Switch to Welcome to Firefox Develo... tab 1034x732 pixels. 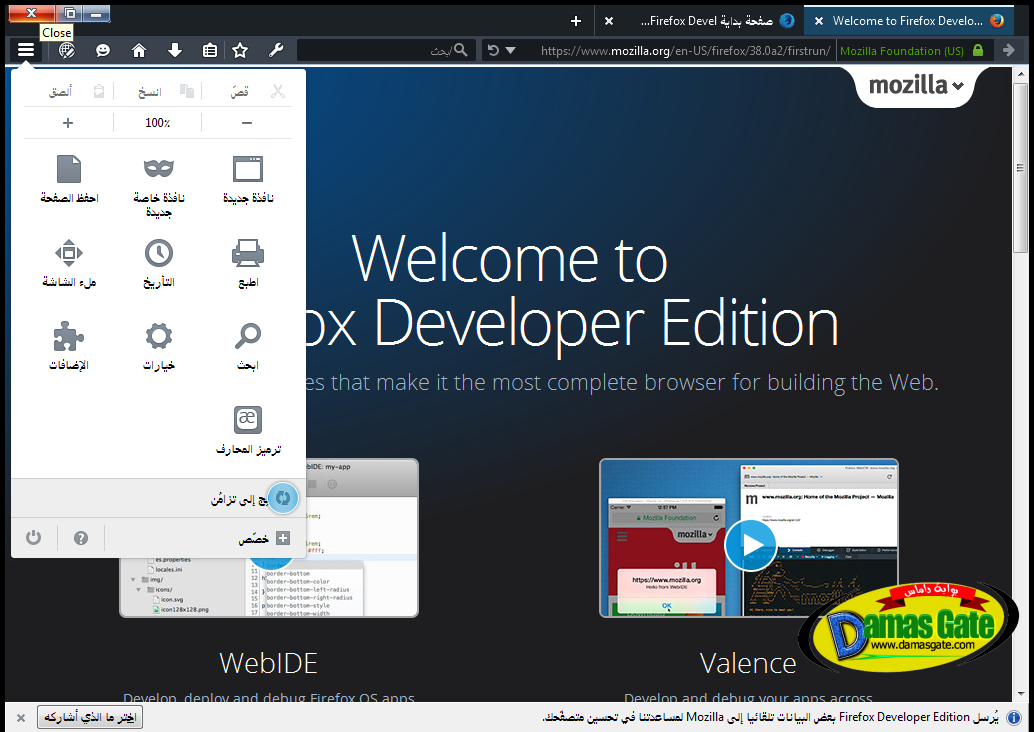pos(907,20)
